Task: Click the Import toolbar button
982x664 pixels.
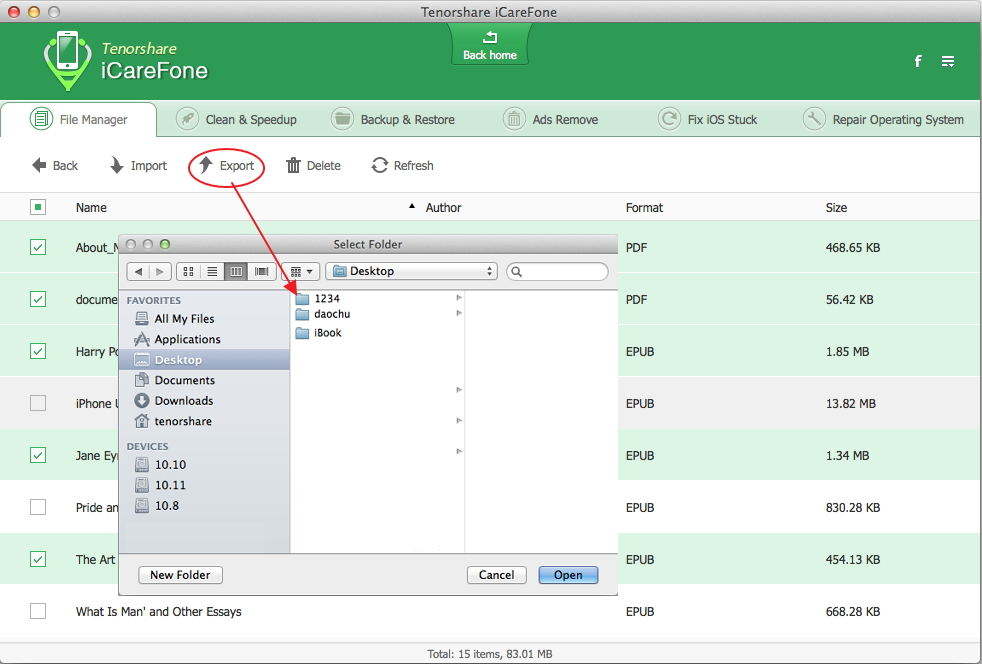Action: pos(138,165)
